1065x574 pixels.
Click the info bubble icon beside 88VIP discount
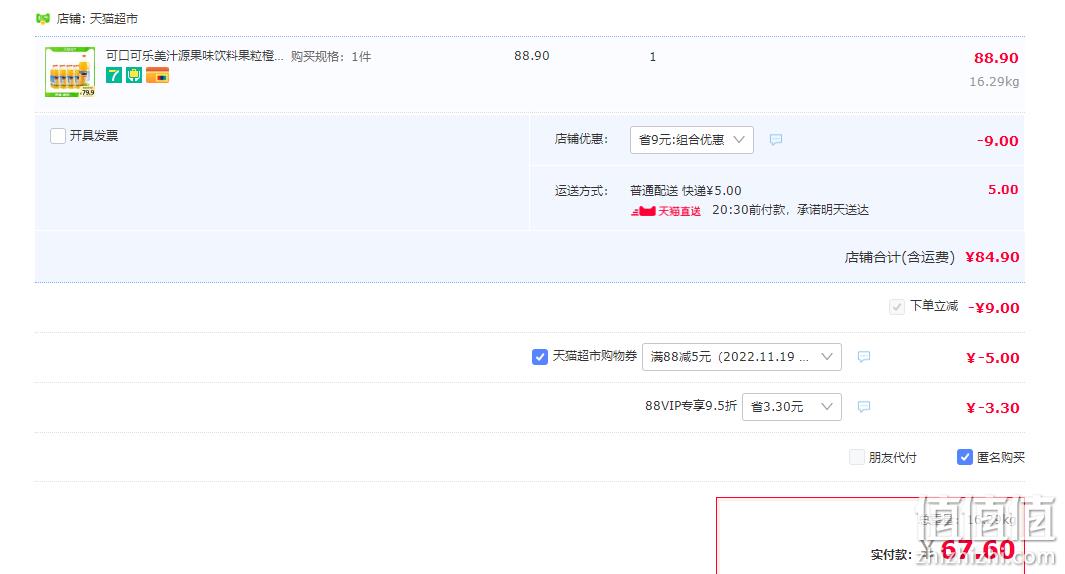[x=864, y=407]
